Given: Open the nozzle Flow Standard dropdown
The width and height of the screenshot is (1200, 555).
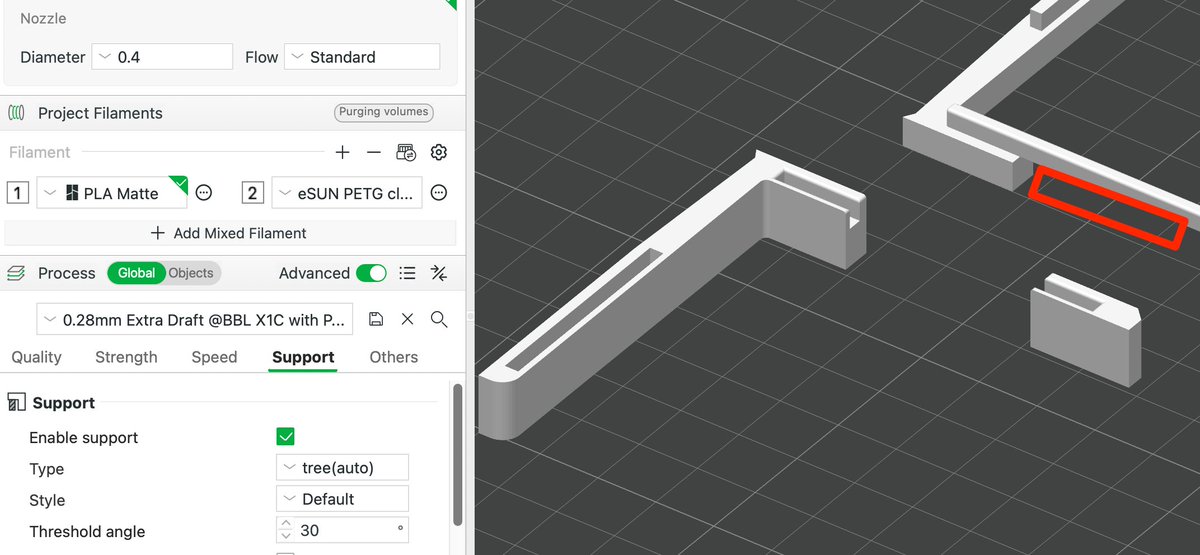Looking at the screenshot, I should 362,57.
